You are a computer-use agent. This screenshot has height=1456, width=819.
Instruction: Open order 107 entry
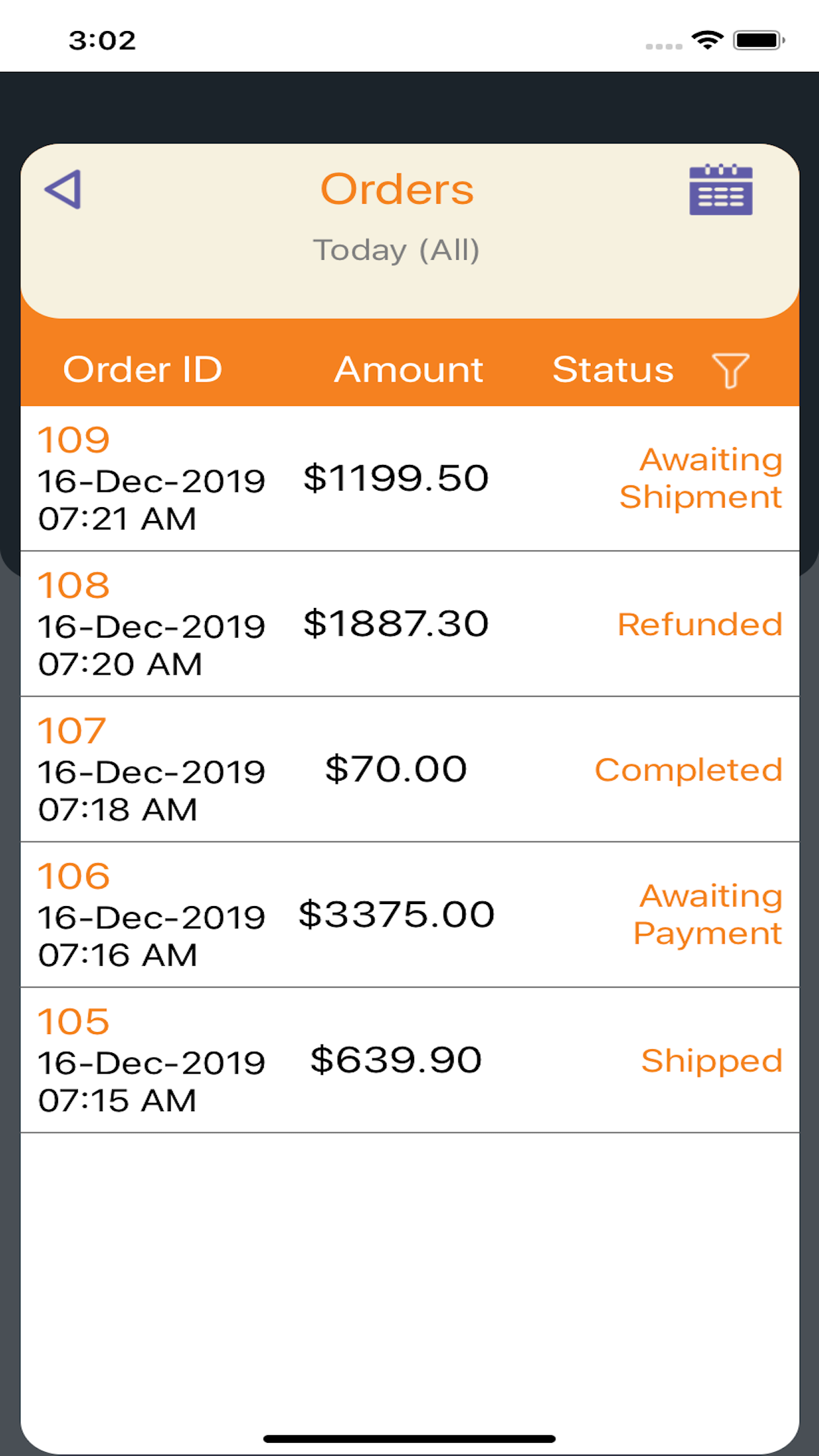click(x=72, y=731)
